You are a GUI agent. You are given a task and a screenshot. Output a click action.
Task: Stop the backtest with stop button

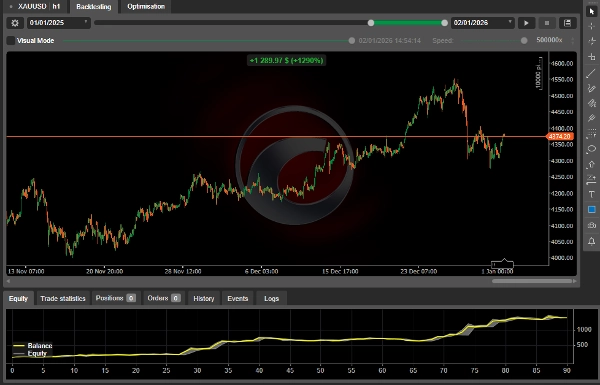click(547, 23)
